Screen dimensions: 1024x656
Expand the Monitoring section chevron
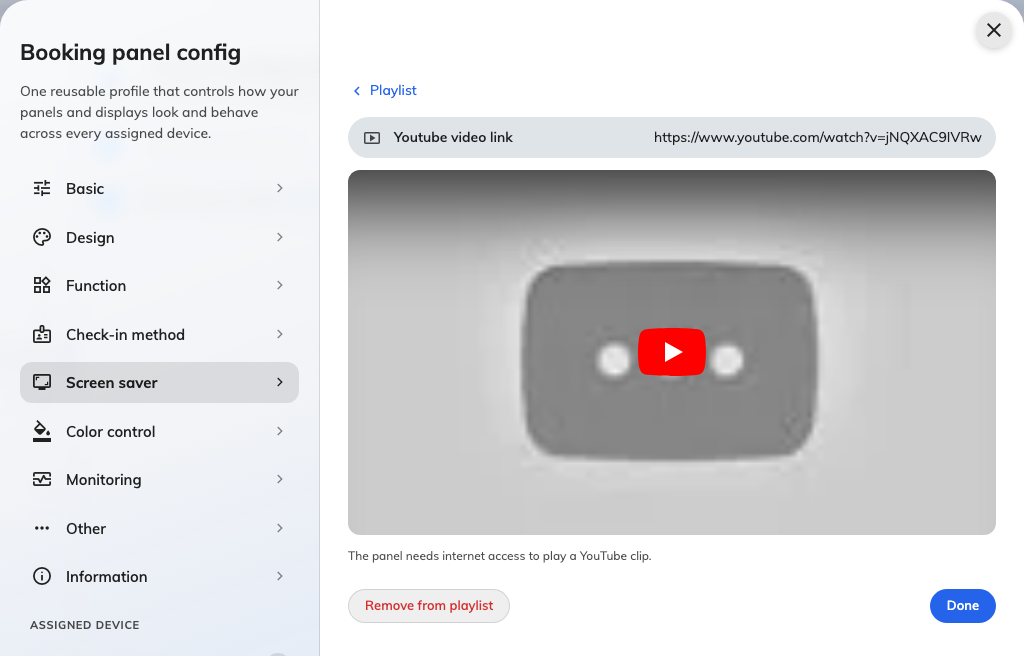[x=280, y=479]
